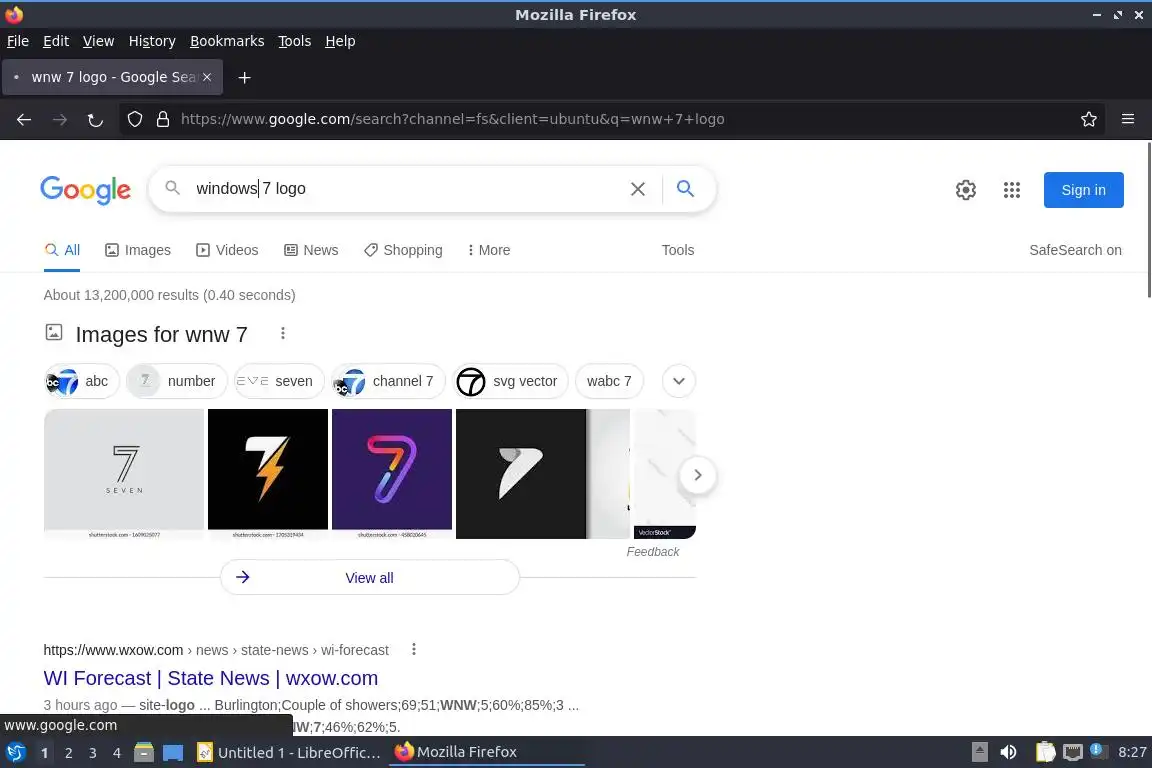Open the tracking protection shield
1152x768 pixels.
(x=134, y=119)
